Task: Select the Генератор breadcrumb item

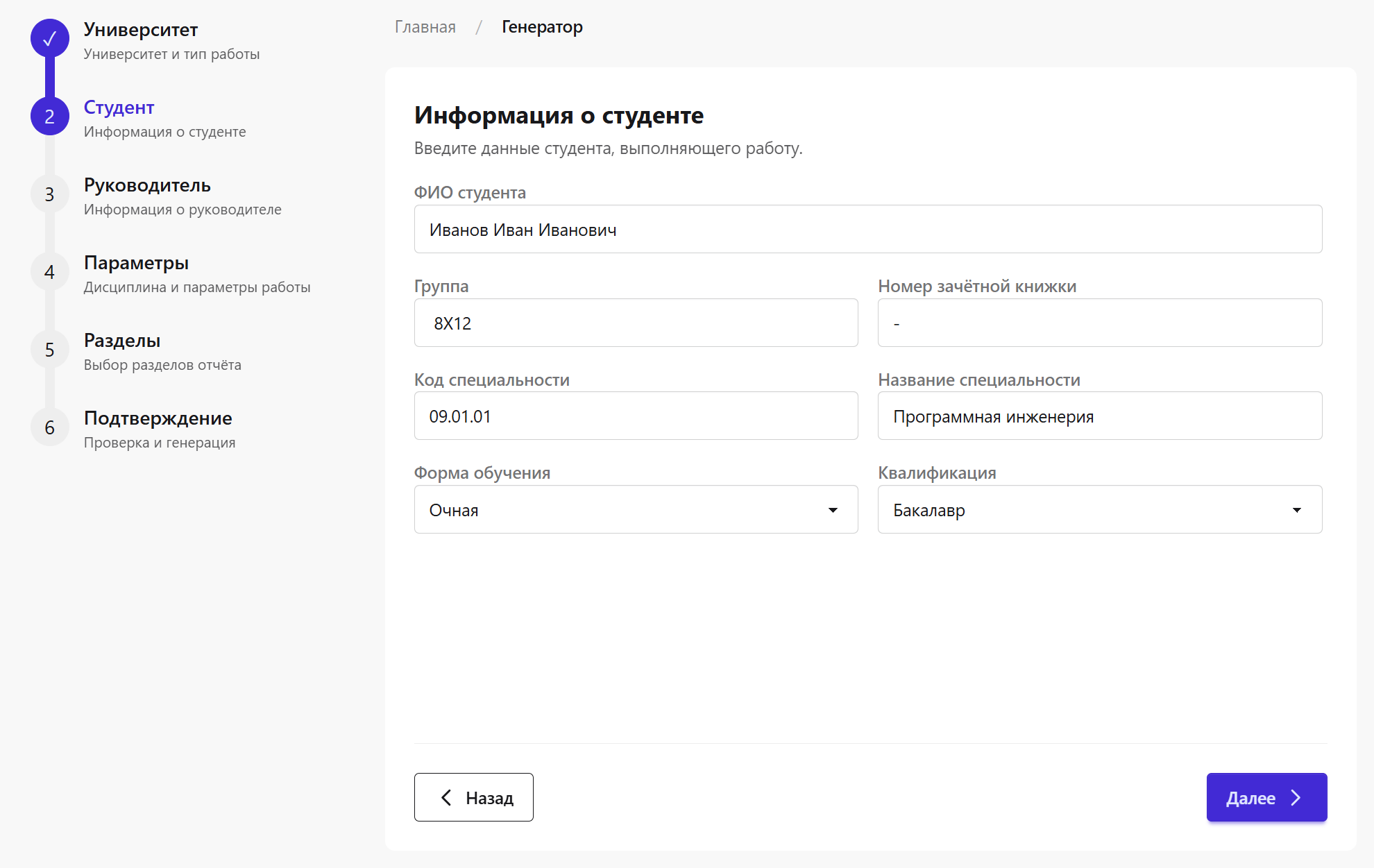Action: pos(542,27)
